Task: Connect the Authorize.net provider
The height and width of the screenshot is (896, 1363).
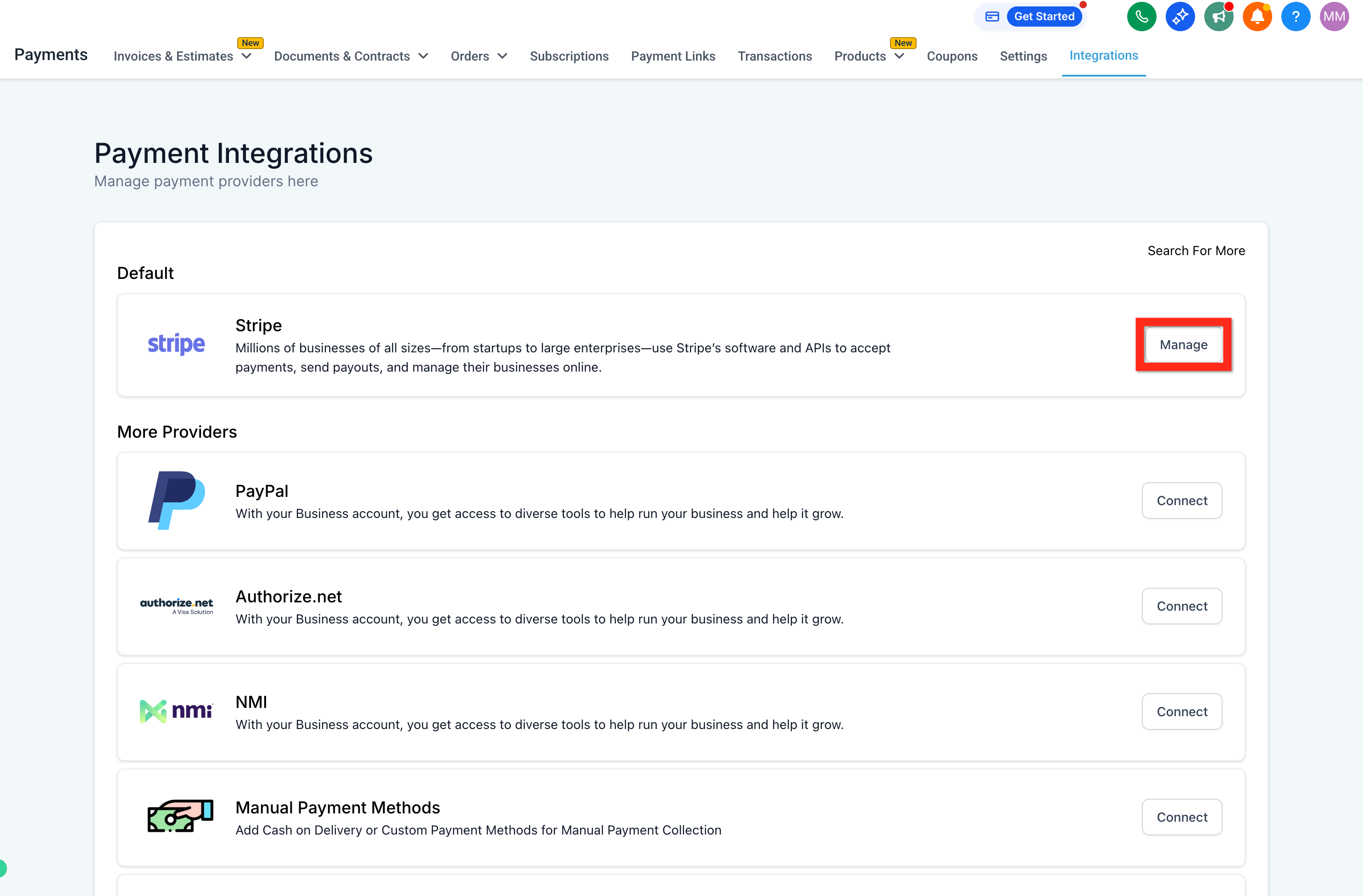Action: [x=1182, y=606]
